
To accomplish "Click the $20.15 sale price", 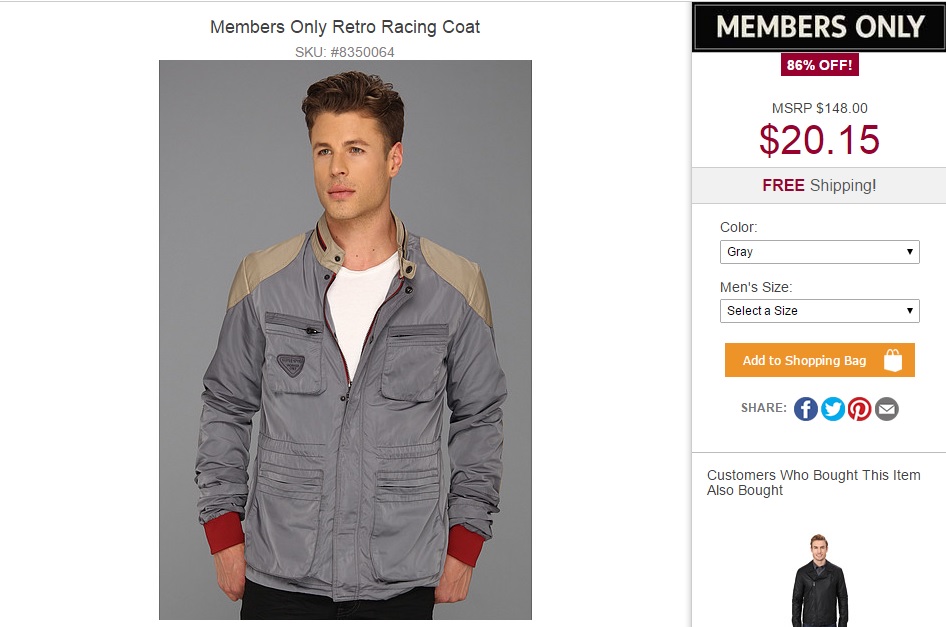I will 819,140.
